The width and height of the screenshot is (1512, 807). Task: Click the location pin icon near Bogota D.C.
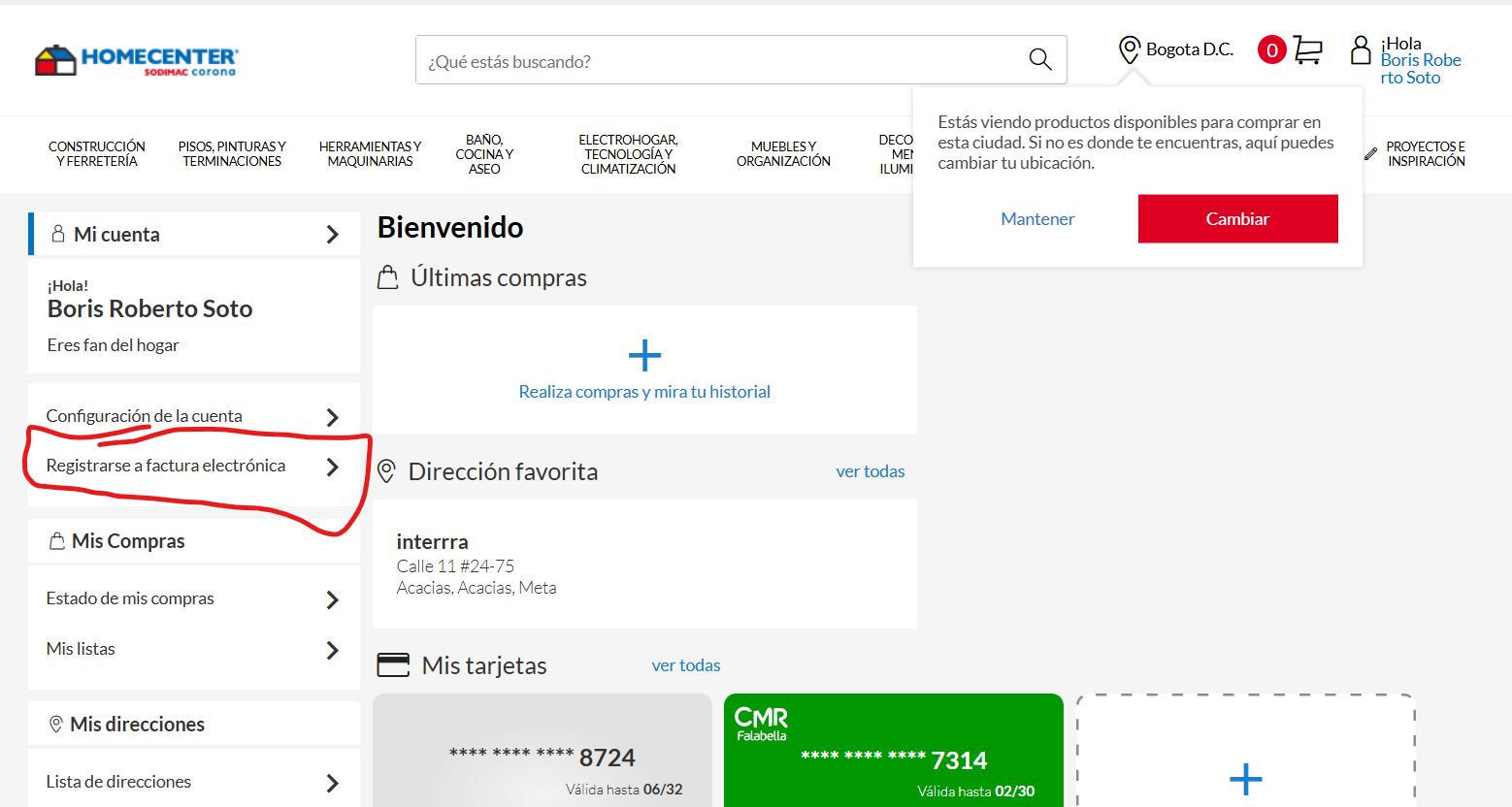pos(1129,49)
